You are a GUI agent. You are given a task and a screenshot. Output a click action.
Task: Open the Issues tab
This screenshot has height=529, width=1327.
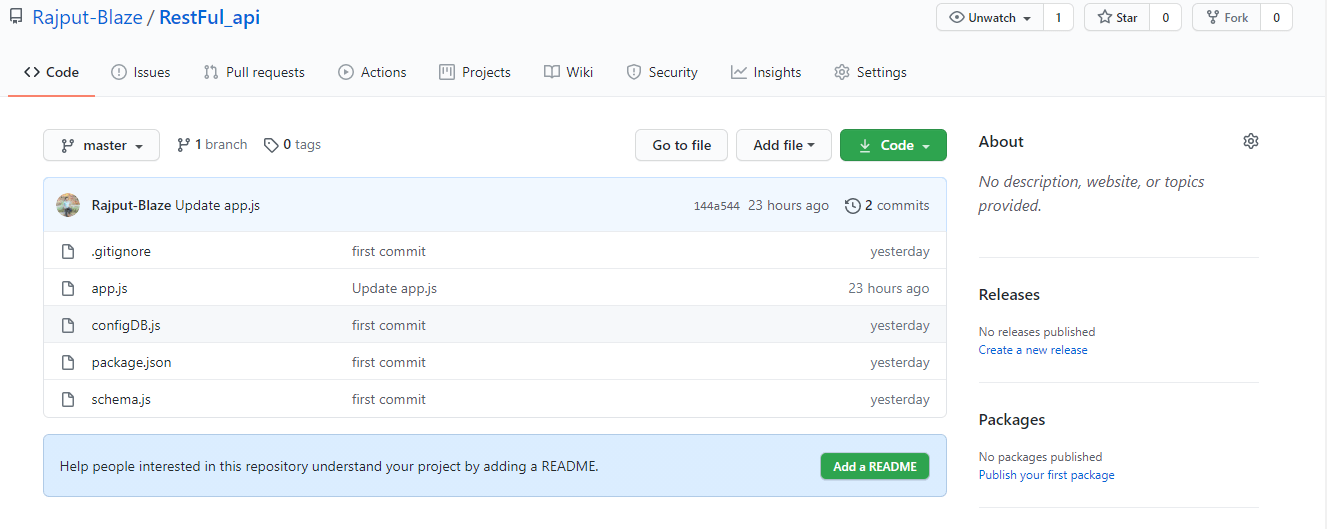coord(141,72)
